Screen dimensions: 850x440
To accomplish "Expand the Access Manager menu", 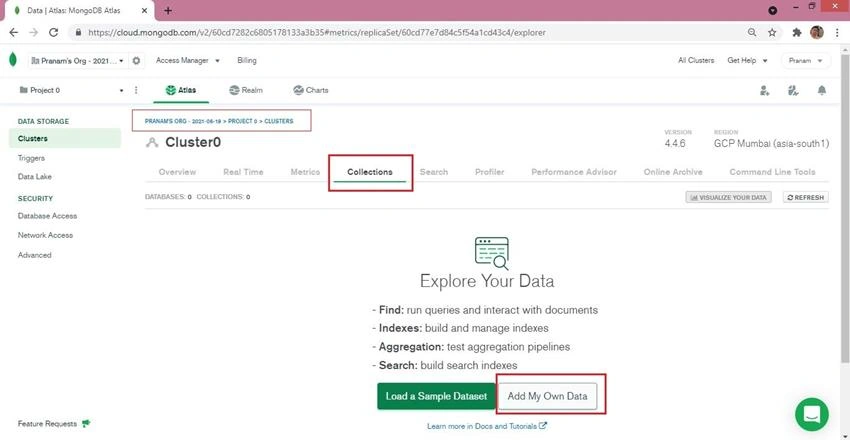I will pos(188,61).
